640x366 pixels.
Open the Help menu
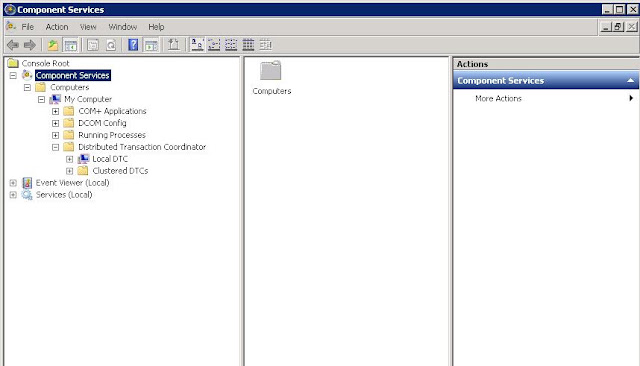[x=156, y=27]
